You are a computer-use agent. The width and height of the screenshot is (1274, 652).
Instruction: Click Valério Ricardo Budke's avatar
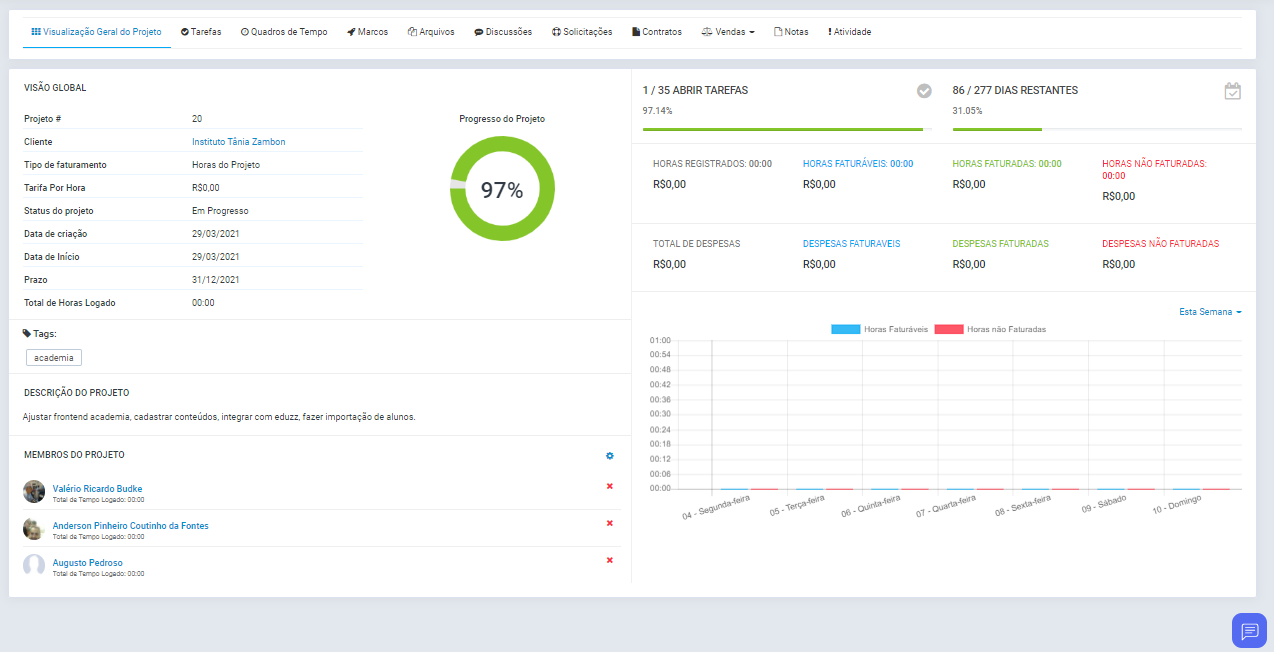[x=34, y=491]
